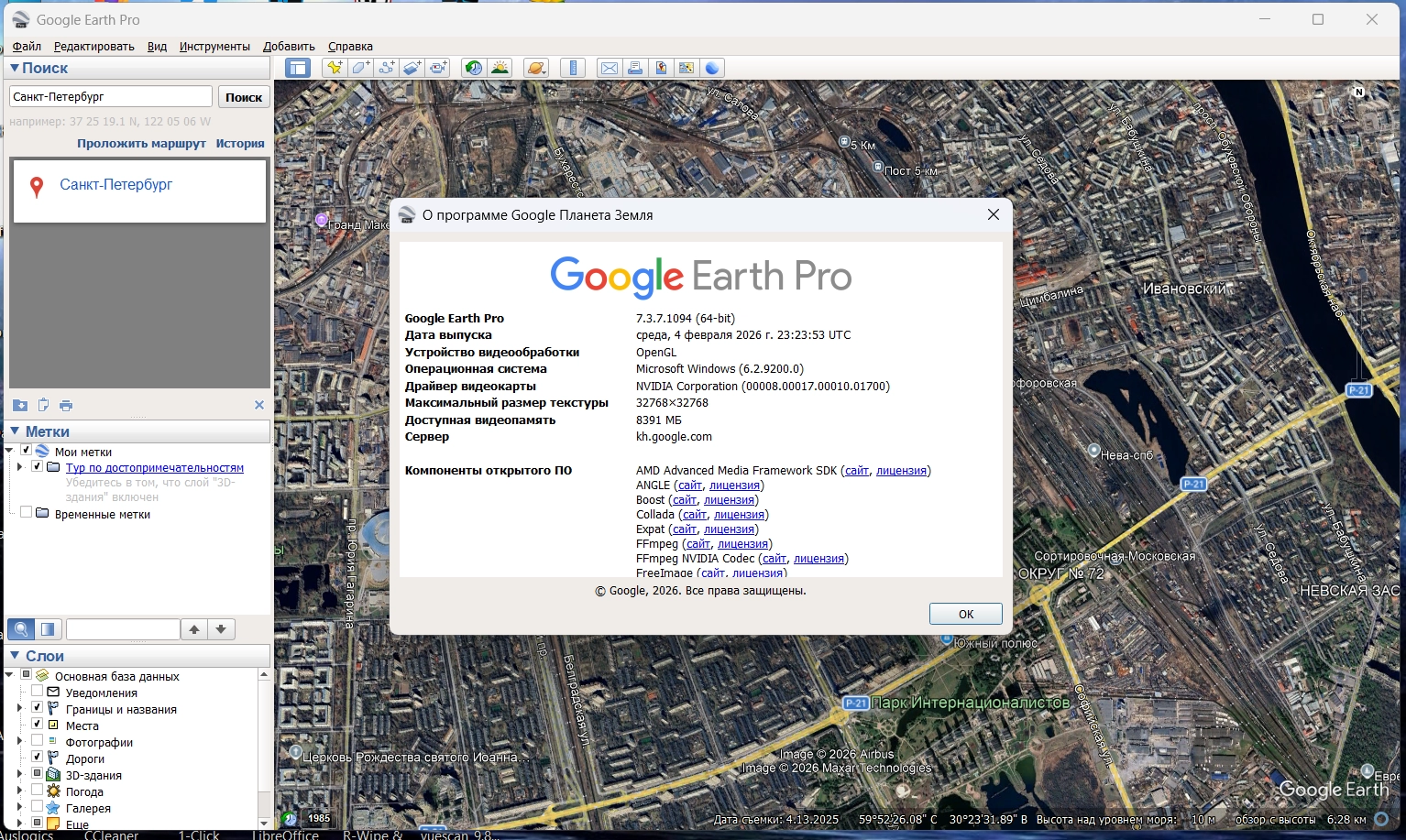Open the Инструменты menu
The image size is (1406, 840).
tap(214, 46)
